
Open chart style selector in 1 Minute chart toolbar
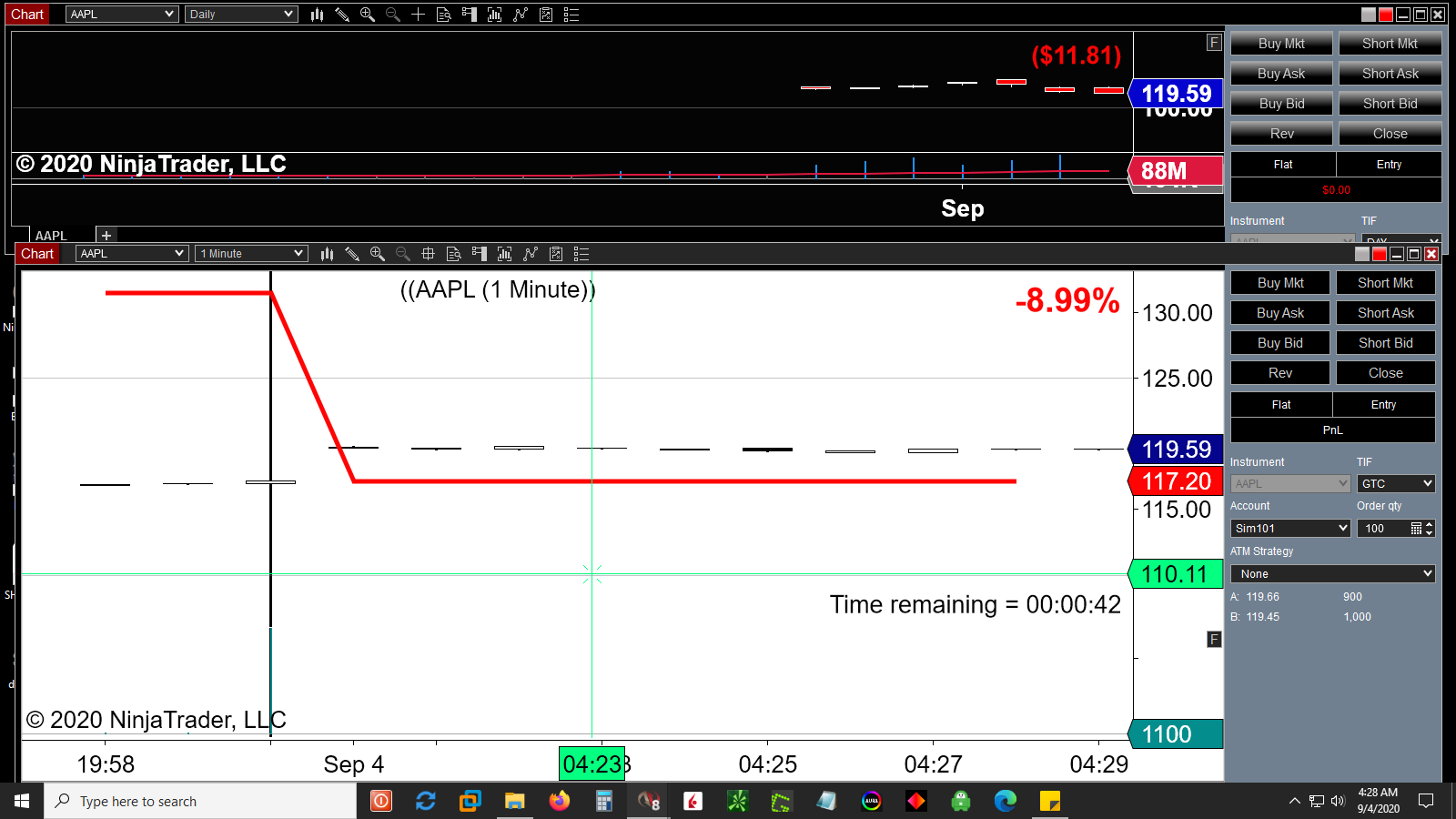tap(327, 254)
